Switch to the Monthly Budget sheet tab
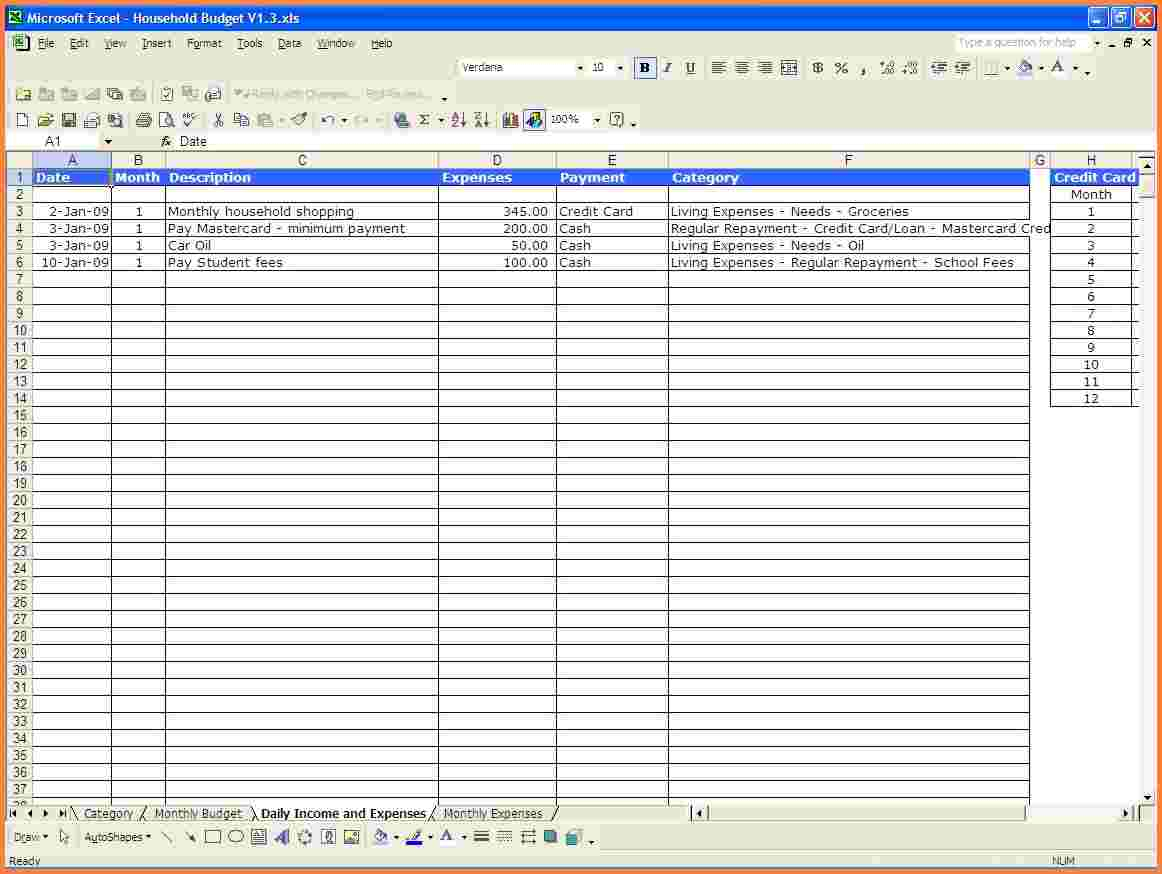The width and height of the screenshot is (1162, 874). [x=198, y=814]
